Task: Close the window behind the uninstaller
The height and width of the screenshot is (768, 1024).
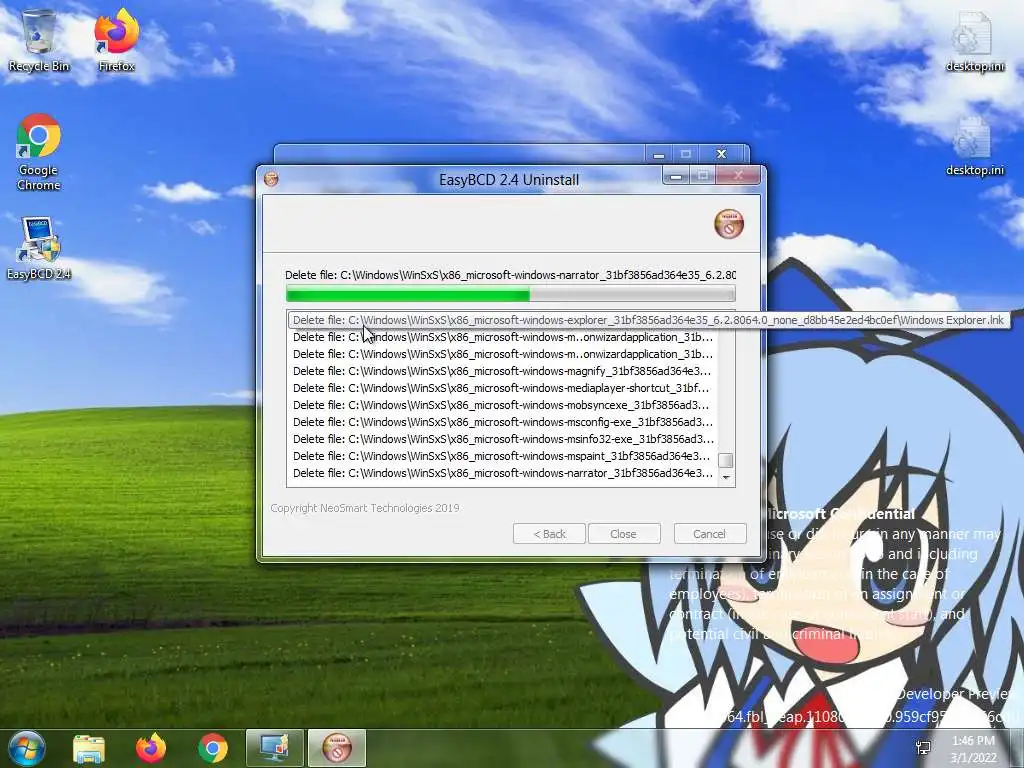Action: (721, 153)
